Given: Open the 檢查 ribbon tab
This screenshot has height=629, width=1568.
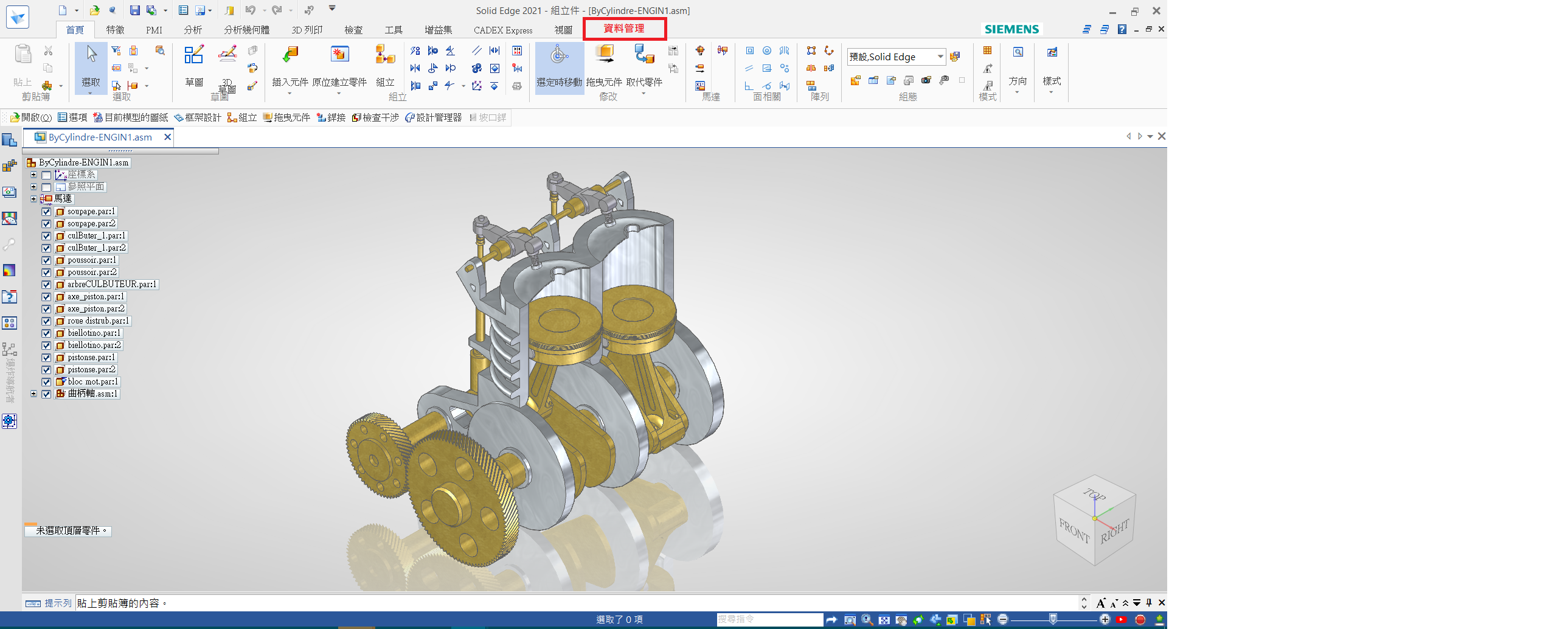Looking at the screenshot, I should [353, 30].
